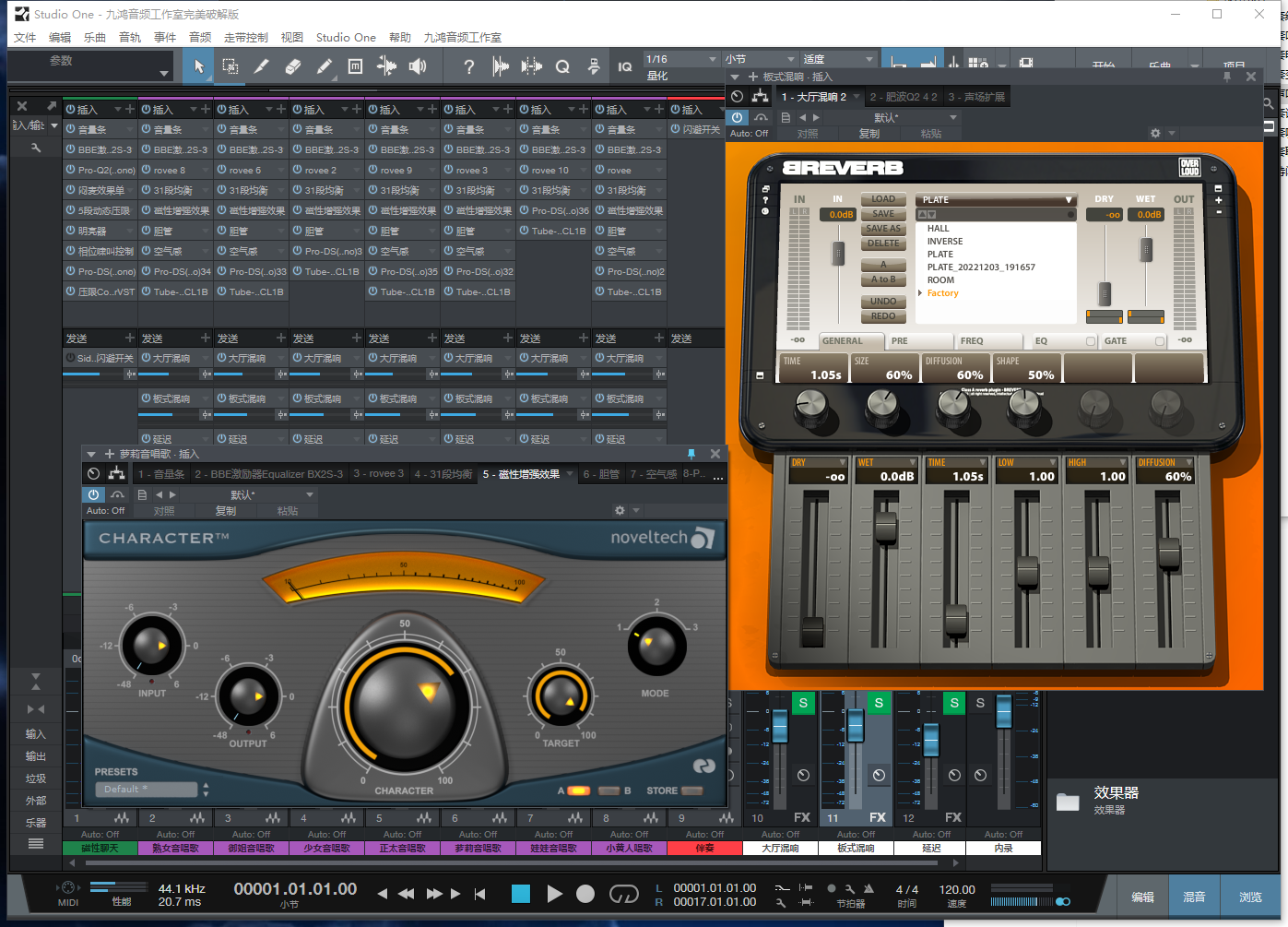Click the LOAD button in BREVERB
The image size is (1288, 927).
(x=883, y=199)
